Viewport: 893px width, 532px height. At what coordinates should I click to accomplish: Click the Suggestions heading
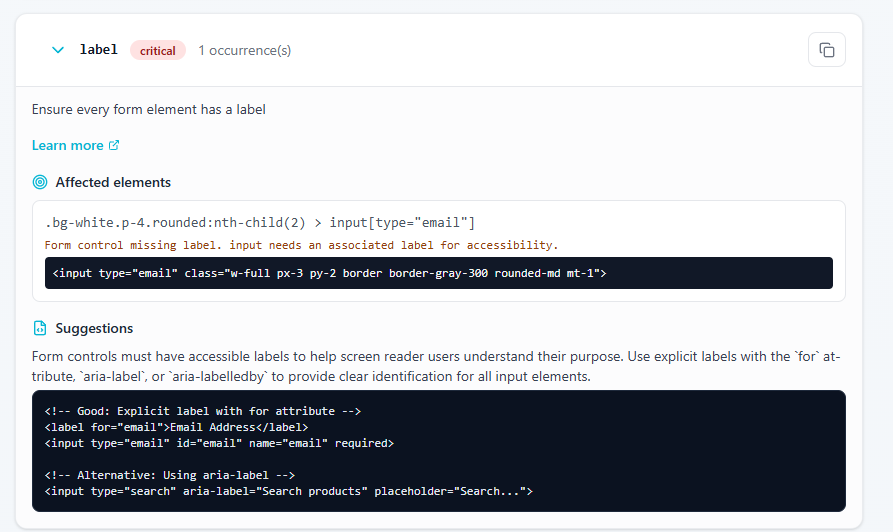pyautogui.click(x=94, y=328)
